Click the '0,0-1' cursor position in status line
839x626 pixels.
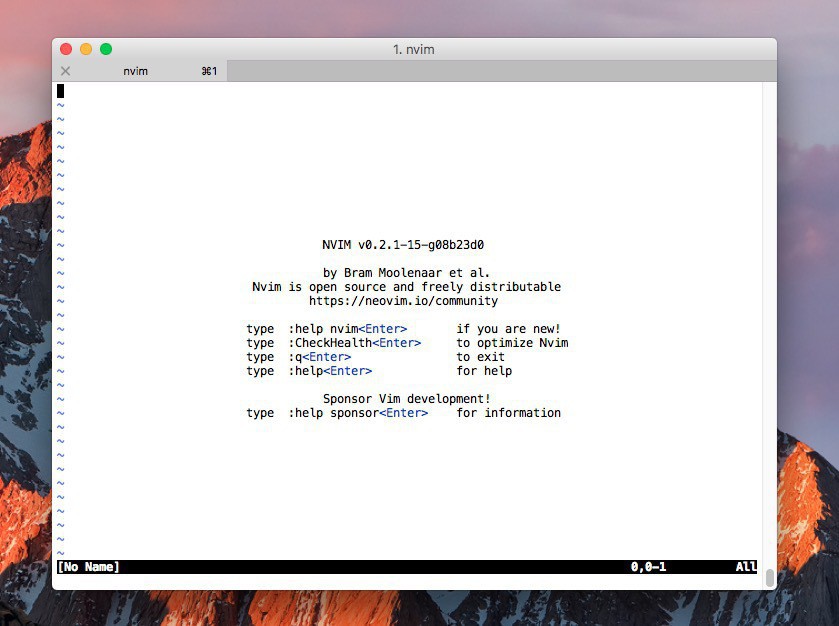click(649, 567)
